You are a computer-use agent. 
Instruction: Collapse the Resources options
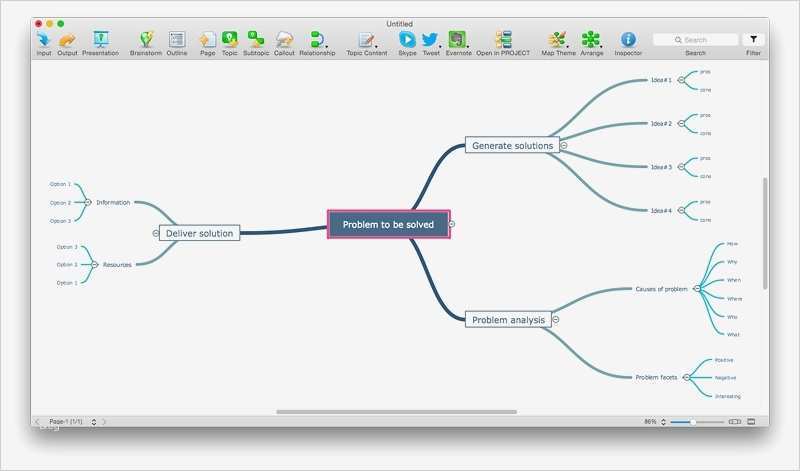pyautogui.click(x=94, y=264)
